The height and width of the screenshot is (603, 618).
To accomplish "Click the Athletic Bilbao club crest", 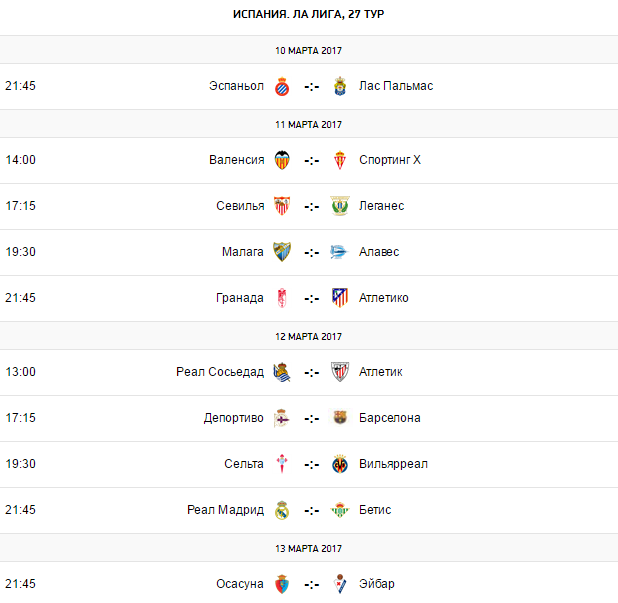I will pos(340,372).
